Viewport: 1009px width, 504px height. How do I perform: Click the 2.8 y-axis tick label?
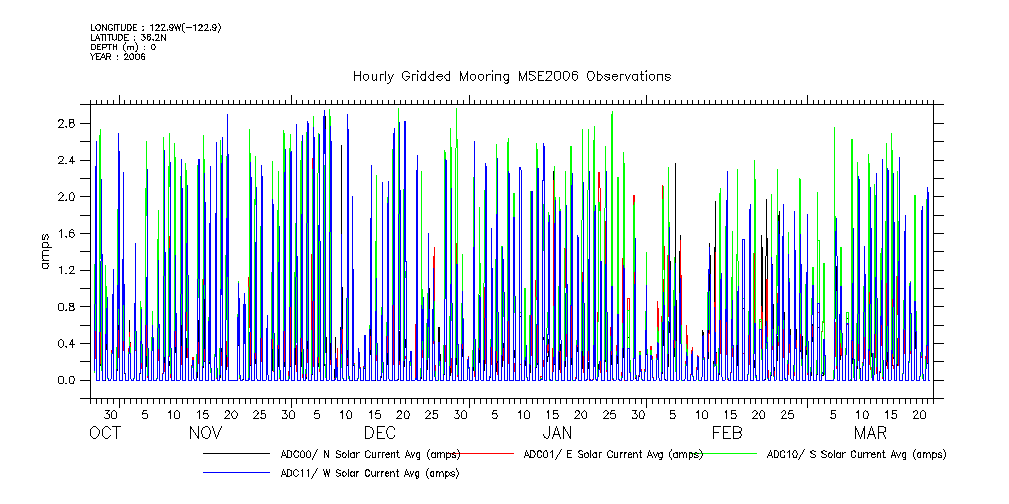tap(67, 123)
